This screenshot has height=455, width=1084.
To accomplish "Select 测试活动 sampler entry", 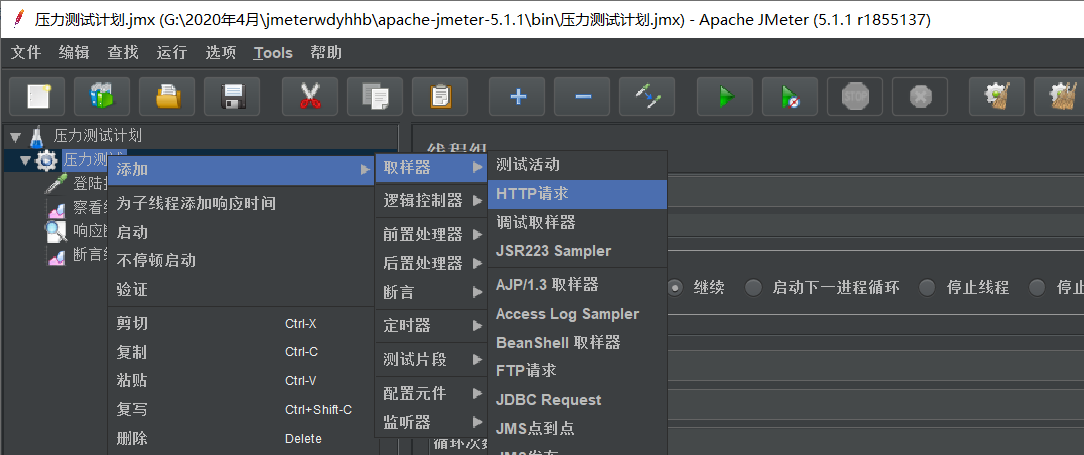I will (577, 165).
